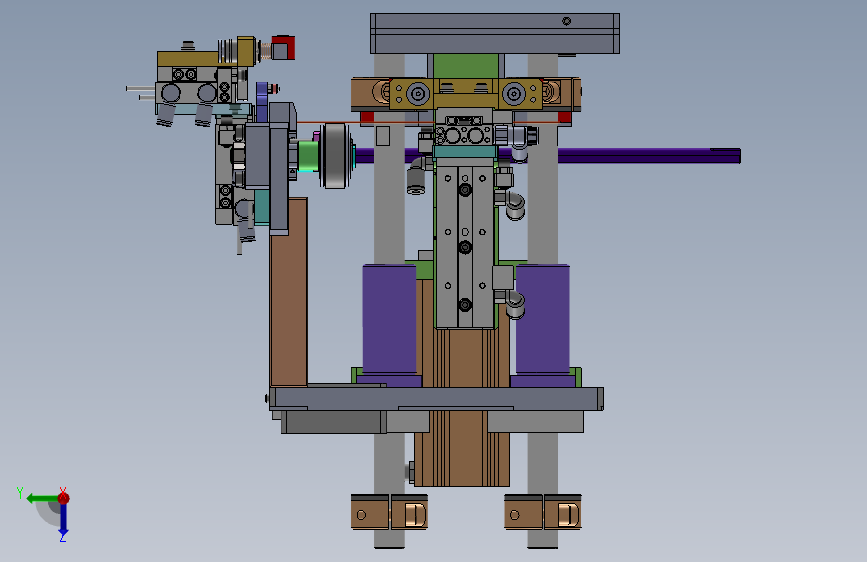This screenshot has width=867, height=562.
Task: Select the left purple cylinder on the base
Action: pos(389,320)
